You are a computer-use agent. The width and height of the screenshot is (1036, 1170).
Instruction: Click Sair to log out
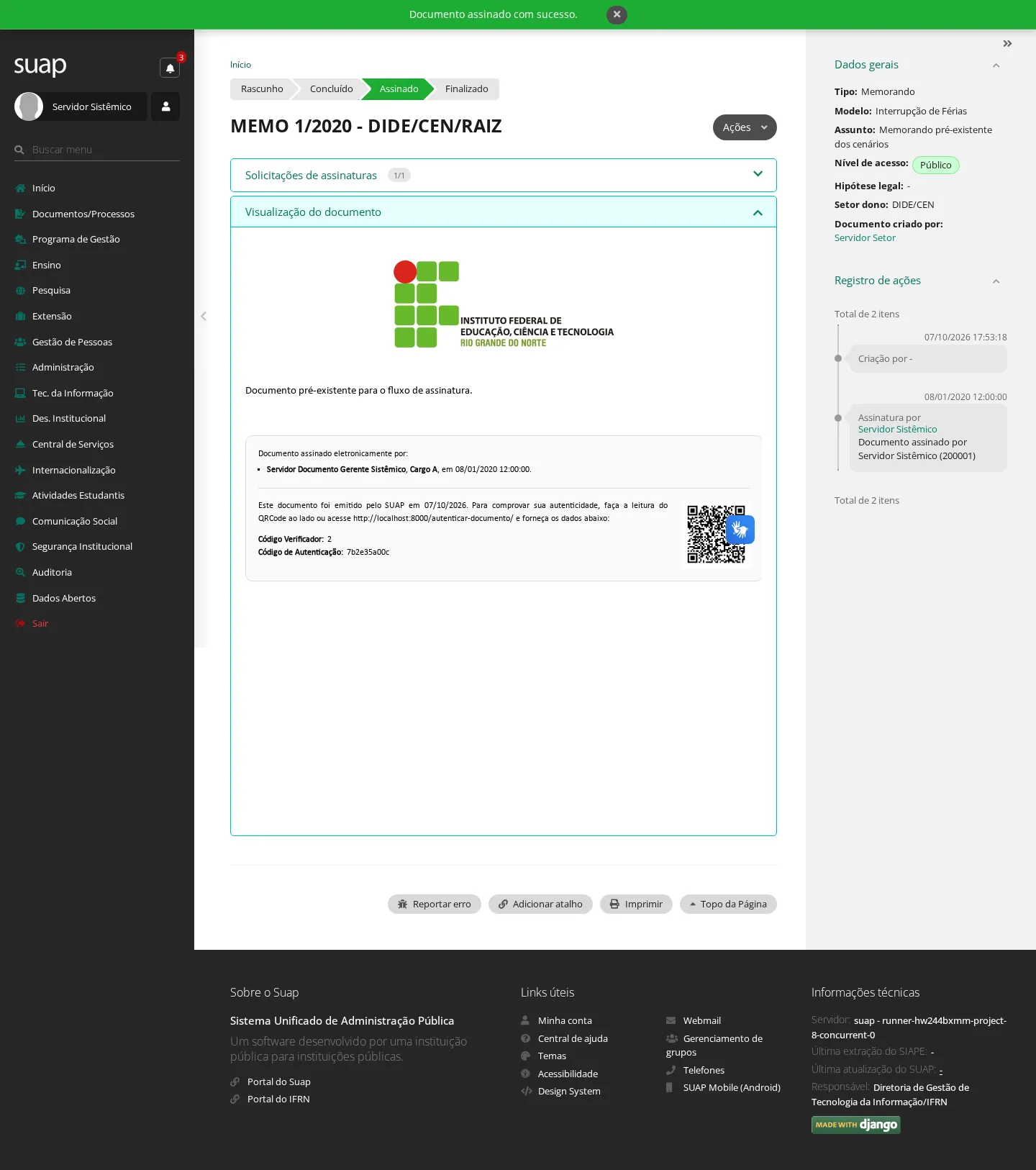click(40, 623)
